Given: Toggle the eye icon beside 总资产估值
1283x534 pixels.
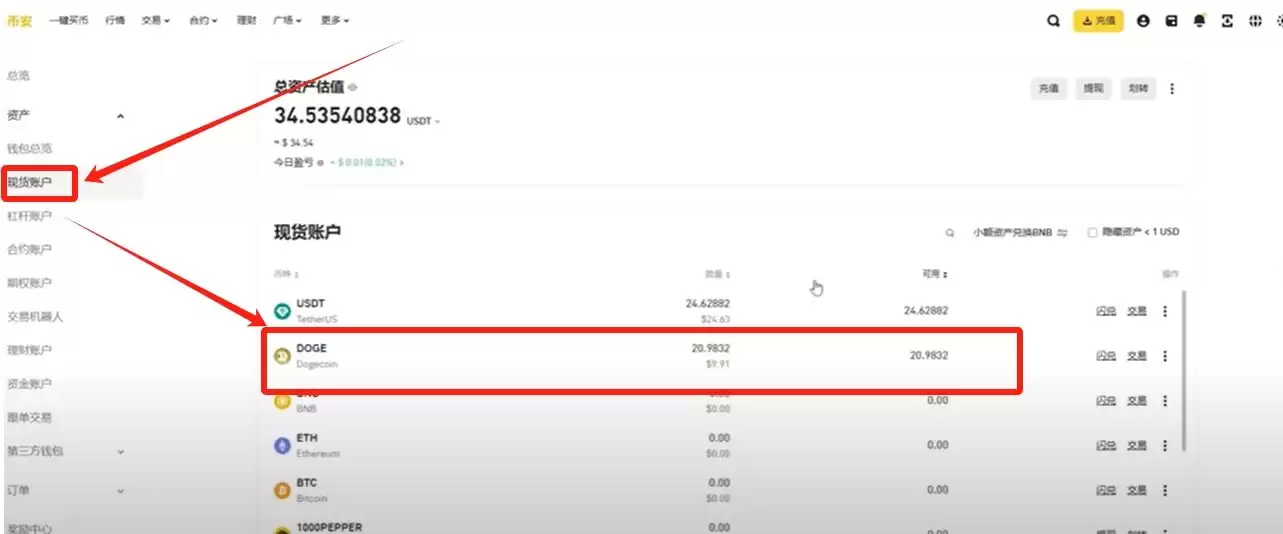Looking at the screenshot, I should [x=352, y=87].
